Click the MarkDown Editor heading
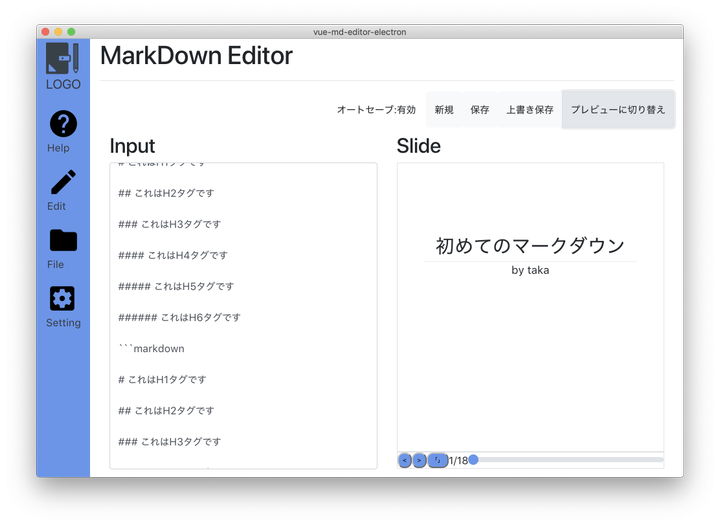The image size is (720, 525). [x=196, y=56]
